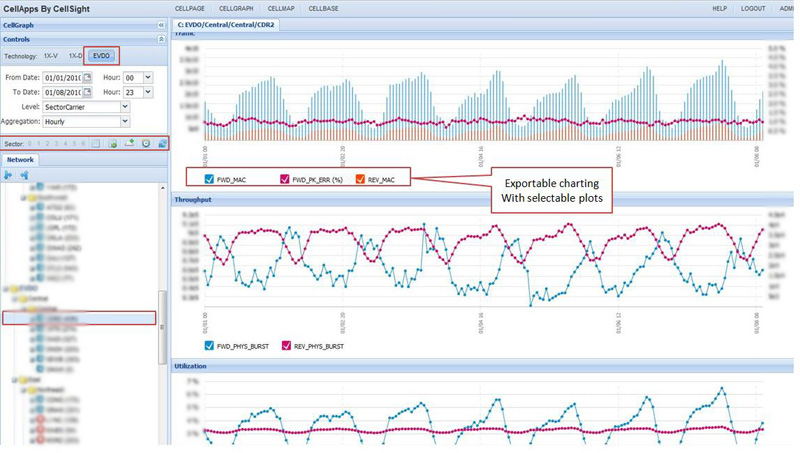Click the collapse-all icon under Network tab
This screenshot has width=800, height=453.
24,175
